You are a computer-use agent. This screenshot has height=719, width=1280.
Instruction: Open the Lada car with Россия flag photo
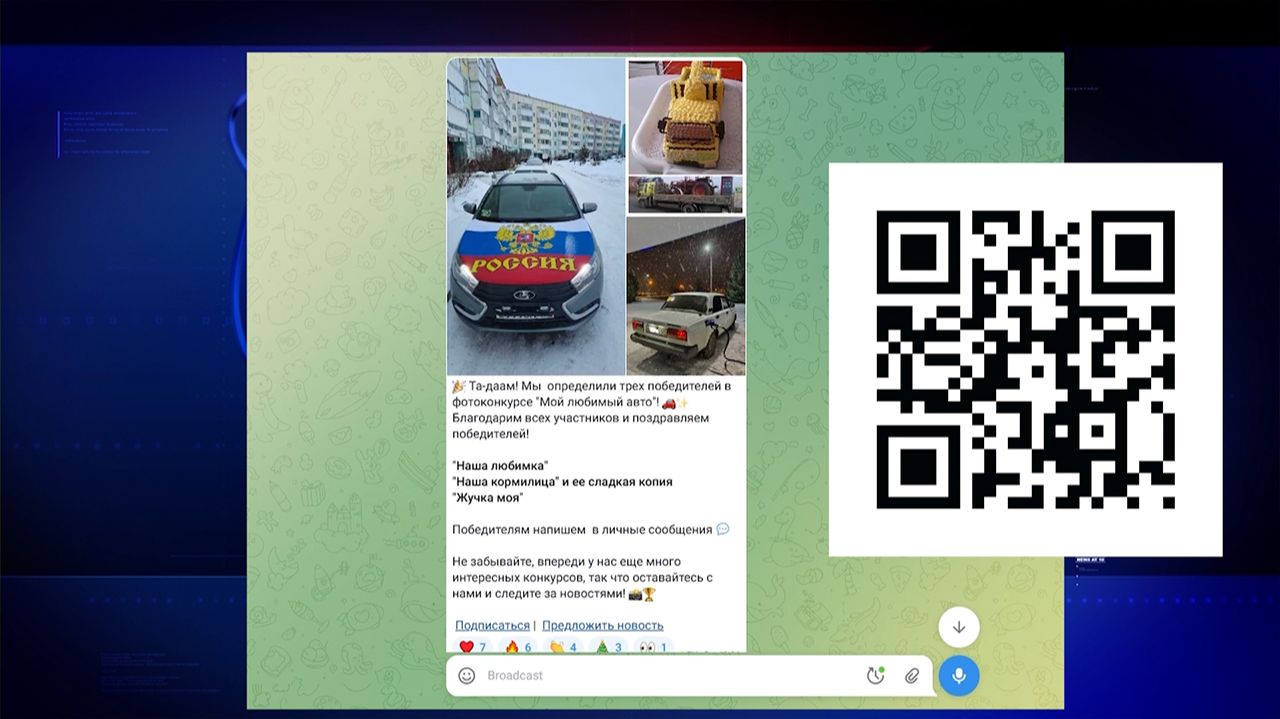coord(536,217)
